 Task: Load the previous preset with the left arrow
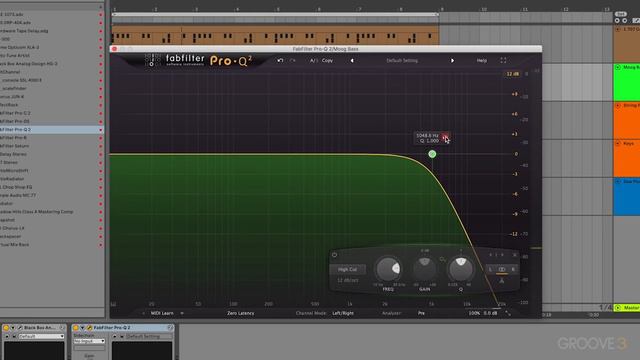(352, 60)
